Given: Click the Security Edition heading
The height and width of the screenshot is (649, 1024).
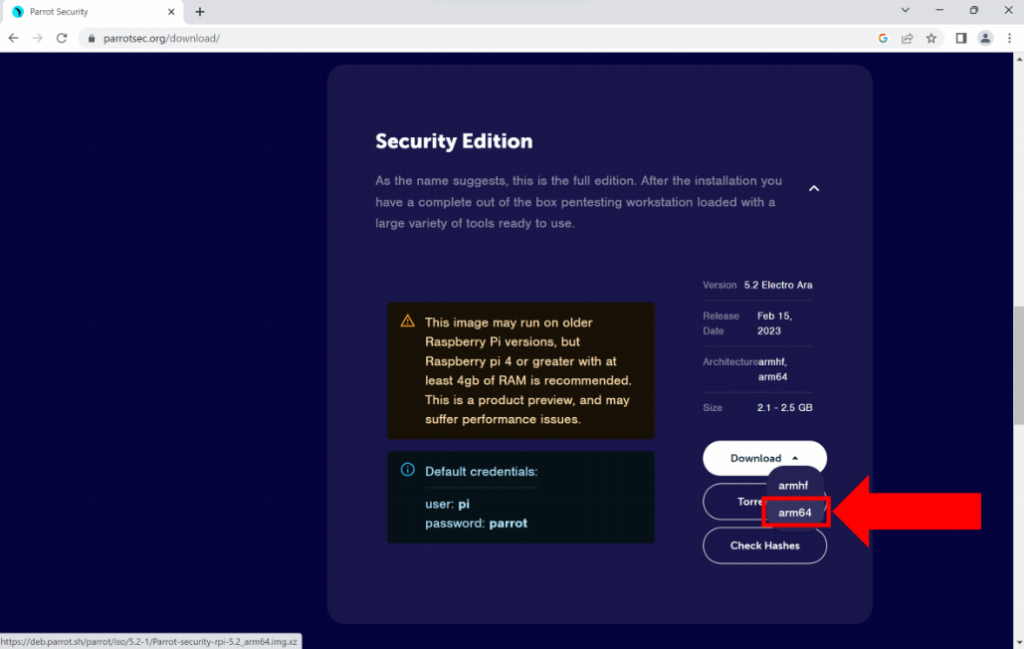Looking at the screenshot, I should point(454,141).
